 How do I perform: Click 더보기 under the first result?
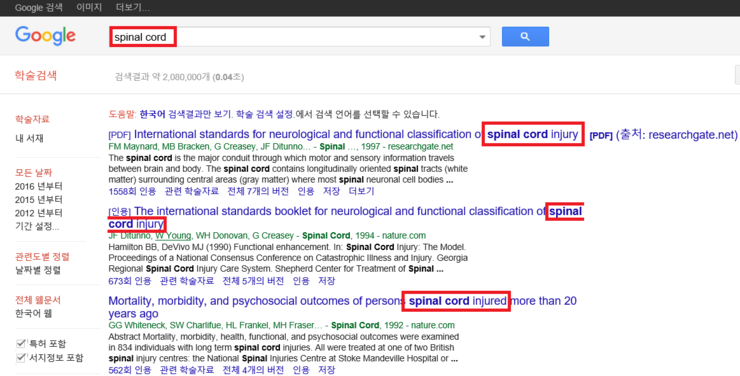[361, 191]
